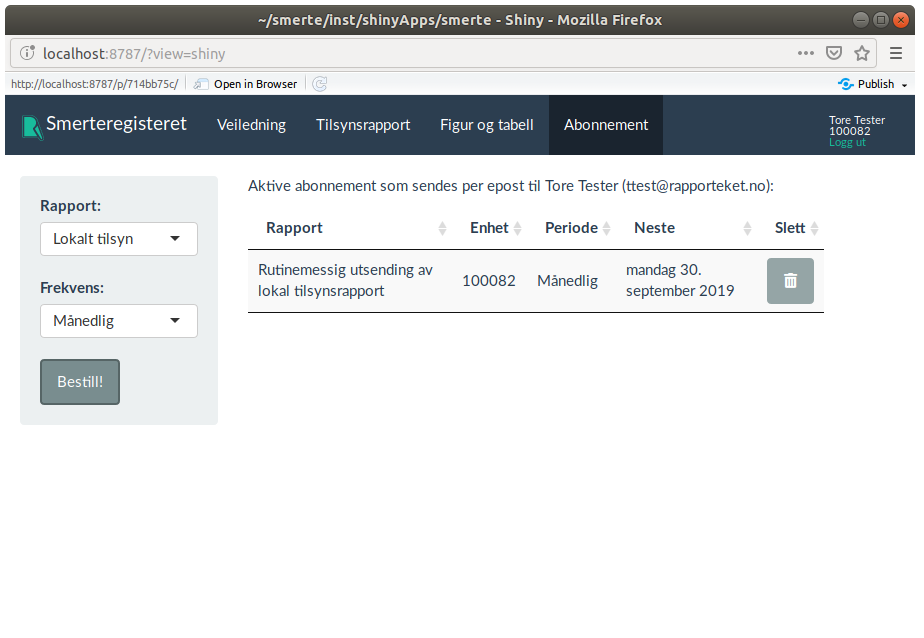This screenshot has height=638, width=924.
Task: Show site information icon in address bar
Action: pos(27,54)
